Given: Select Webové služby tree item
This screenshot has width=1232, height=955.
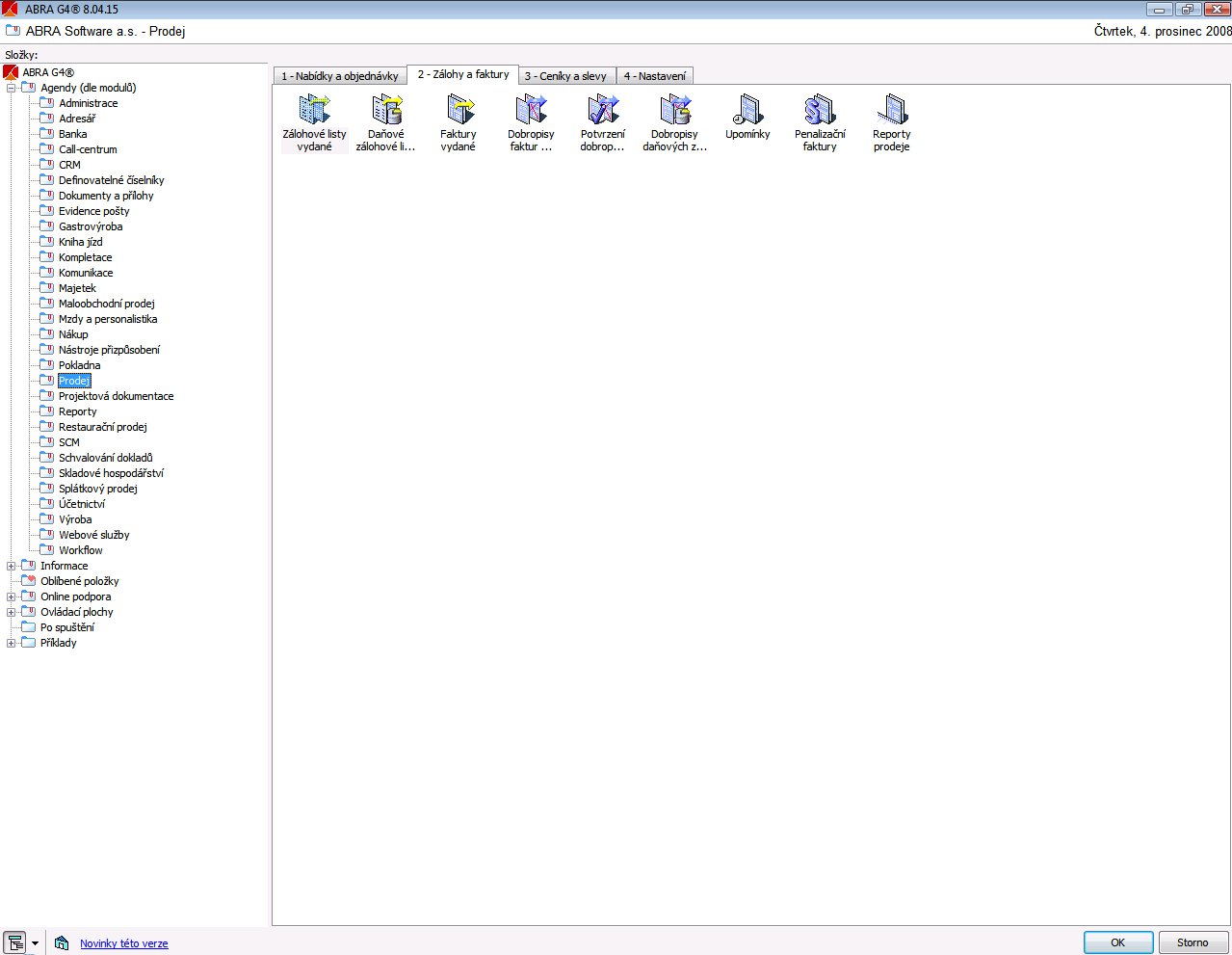Looking at the screenshot, I should pos(94,535).
